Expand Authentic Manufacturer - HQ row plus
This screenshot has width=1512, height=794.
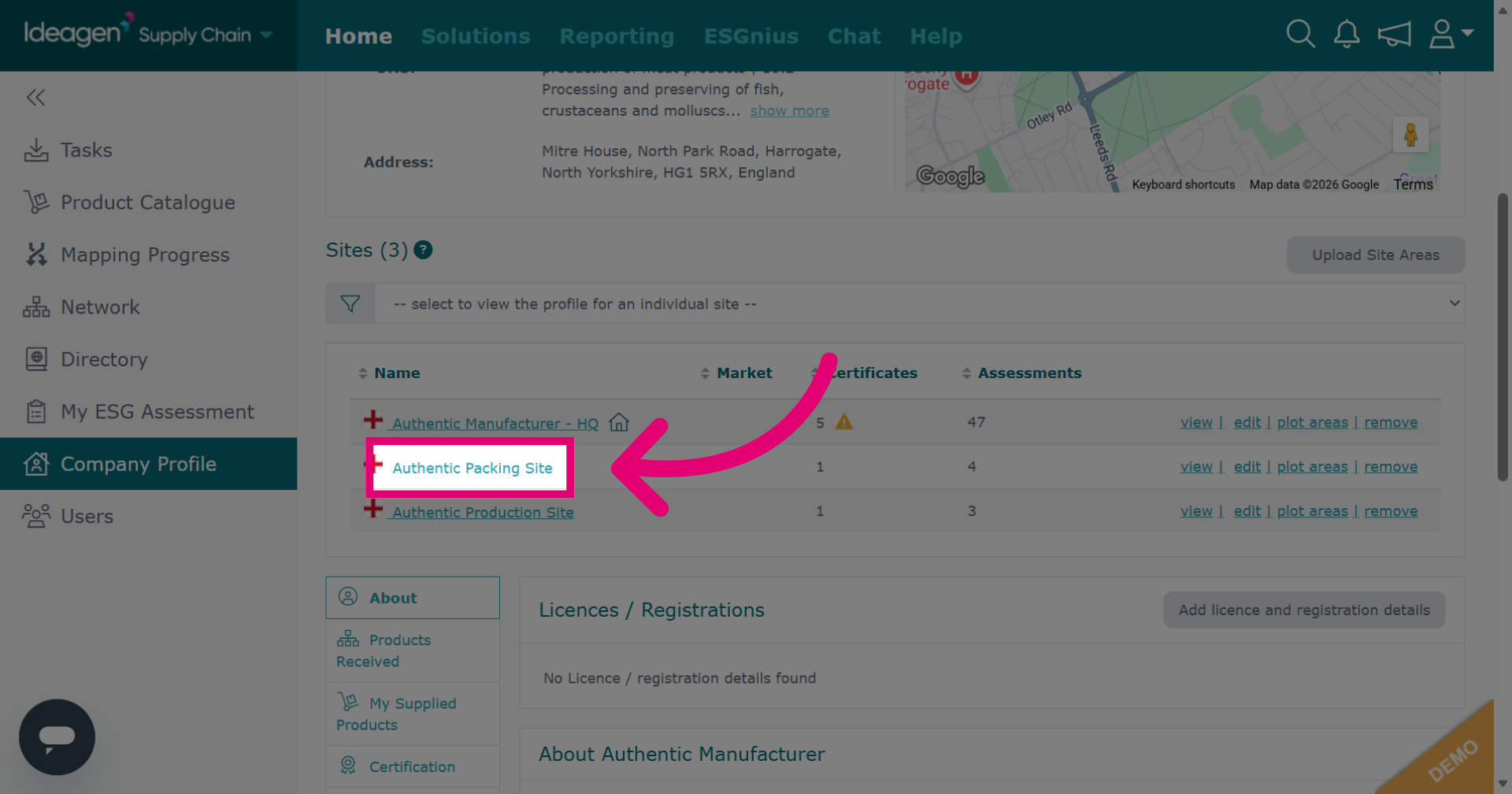[x=373, y=420]
